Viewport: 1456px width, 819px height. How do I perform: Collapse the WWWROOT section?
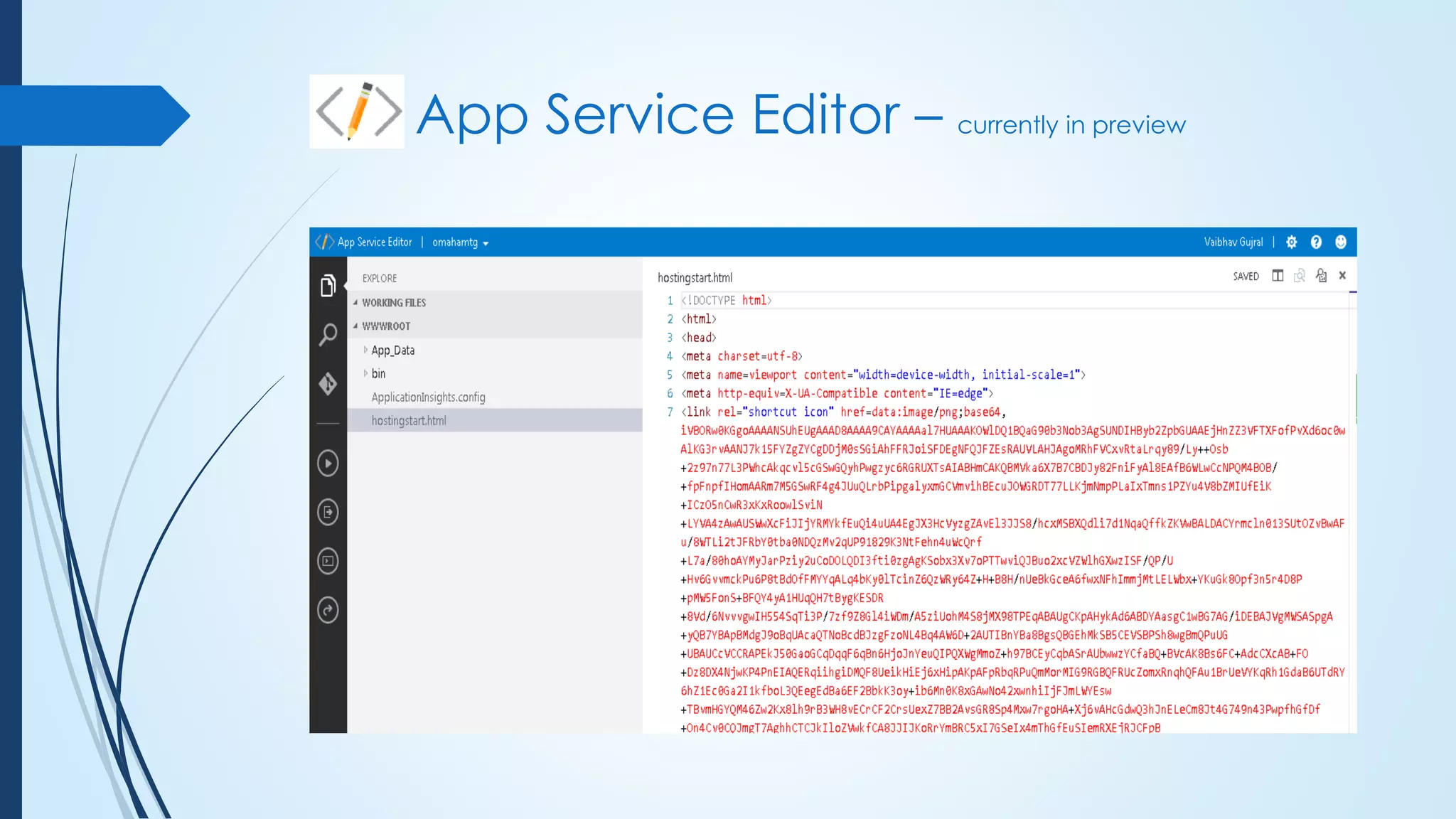click(x=495, y=326)
